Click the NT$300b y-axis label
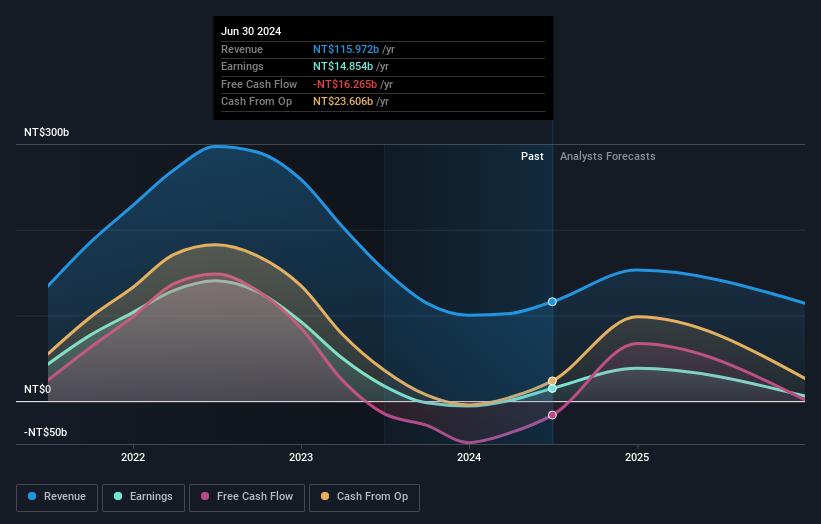The height and width of the screenshot is (524, 821). coord(47,132)
